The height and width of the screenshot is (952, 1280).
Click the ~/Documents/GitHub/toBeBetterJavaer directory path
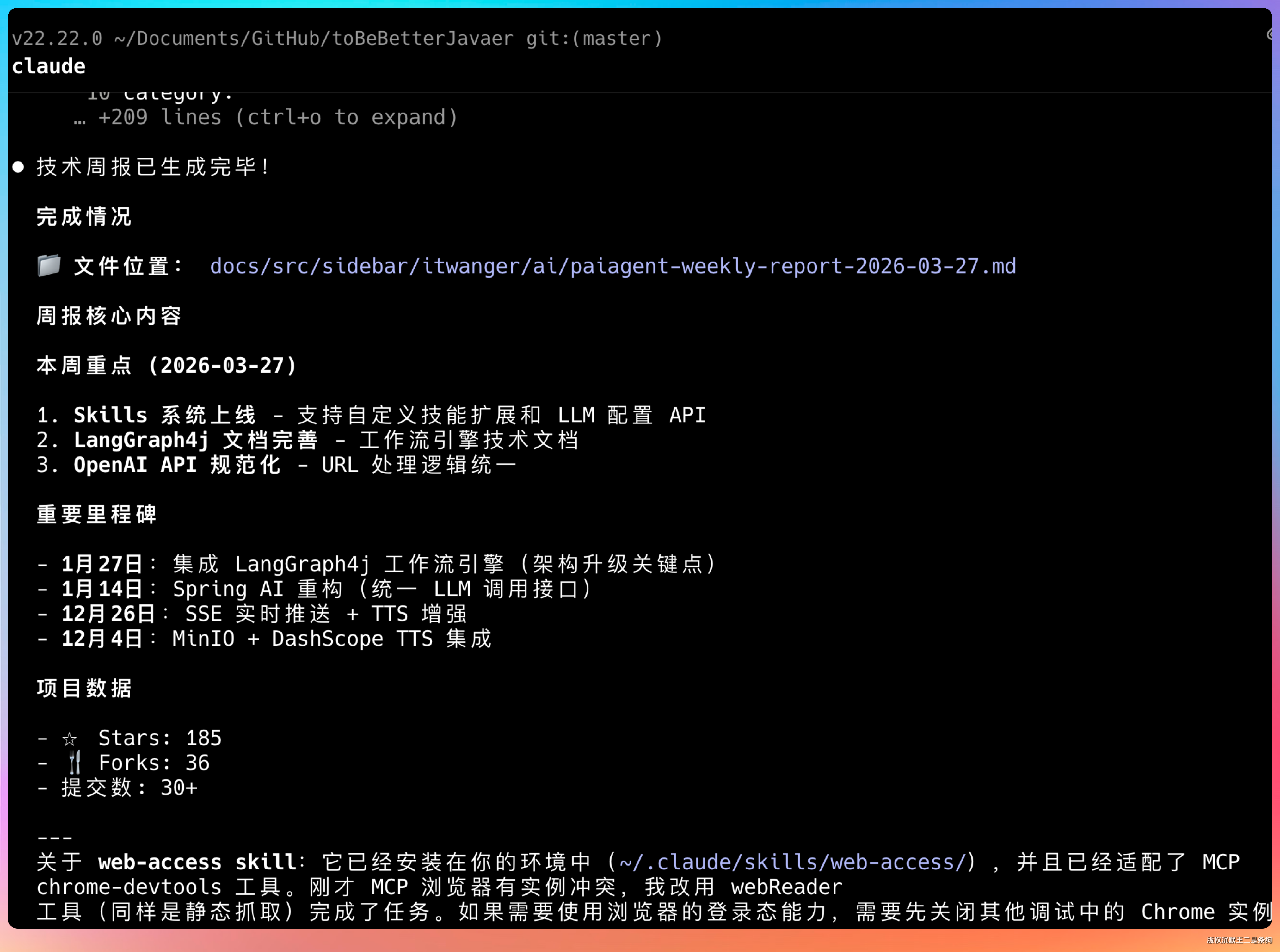pos(313,39)
